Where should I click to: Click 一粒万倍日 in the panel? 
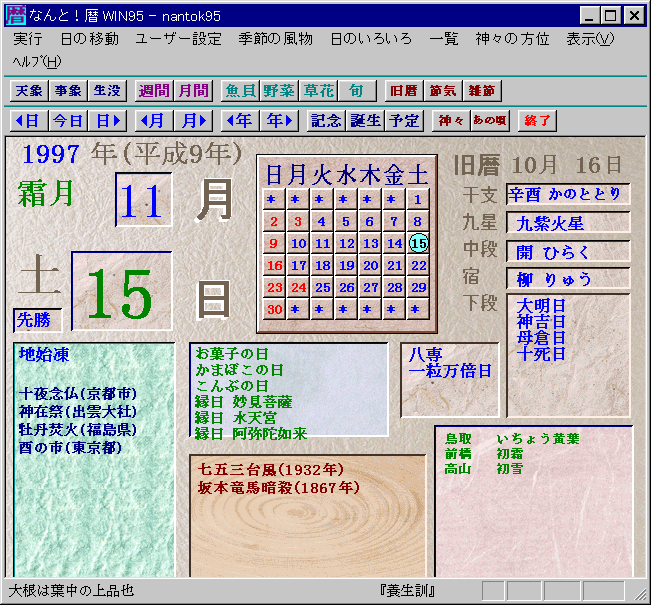[450, 371]
